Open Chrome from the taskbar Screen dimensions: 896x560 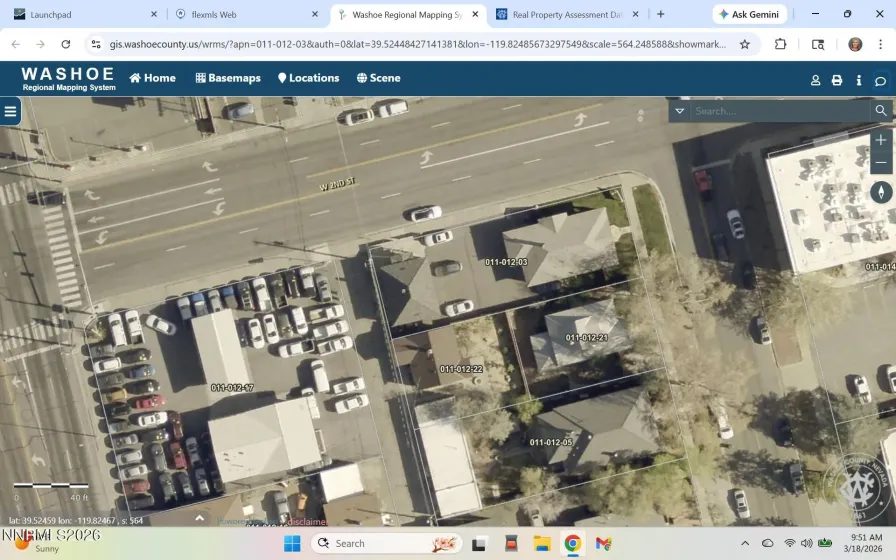point(573,543)
